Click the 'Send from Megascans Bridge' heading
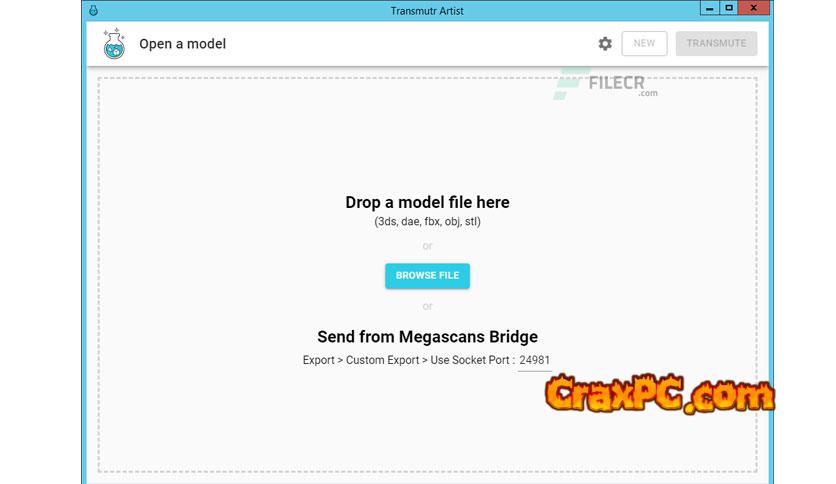This screenshot has width=836, height=484. [427, 337]
